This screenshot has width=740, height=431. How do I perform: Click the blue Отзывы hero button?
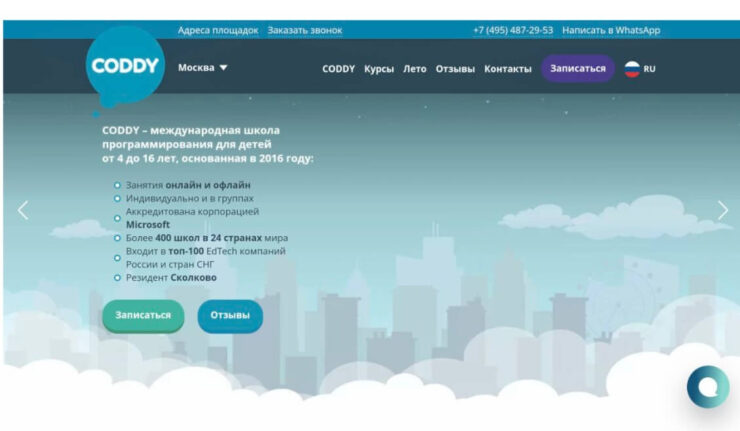point(230,315)
